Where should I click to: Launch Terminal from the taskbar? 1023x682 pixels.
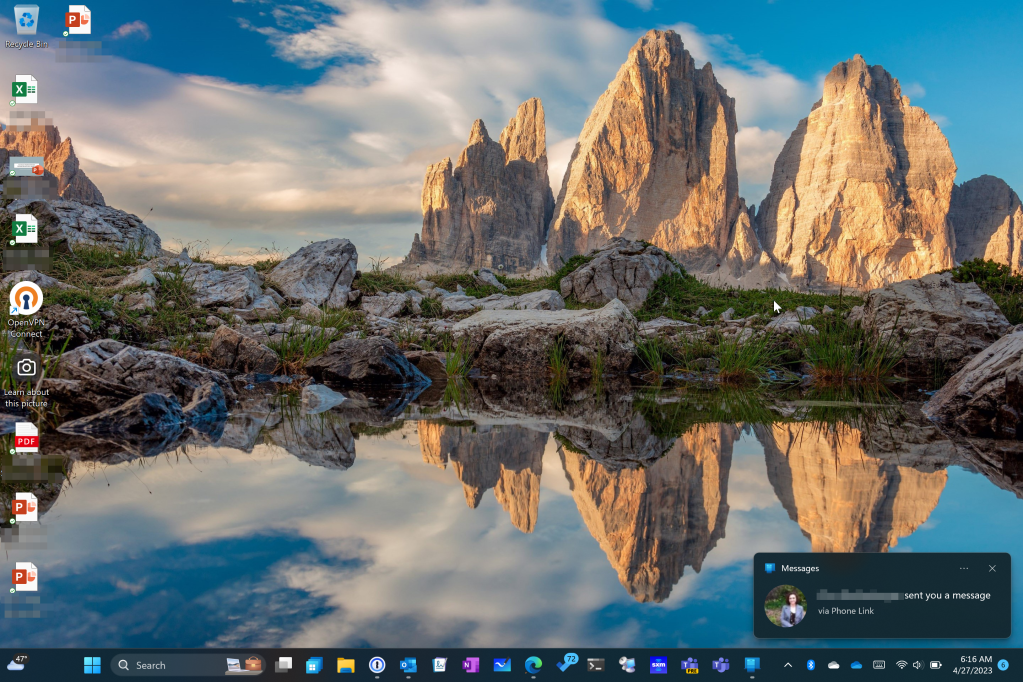[x=596, y=665]
